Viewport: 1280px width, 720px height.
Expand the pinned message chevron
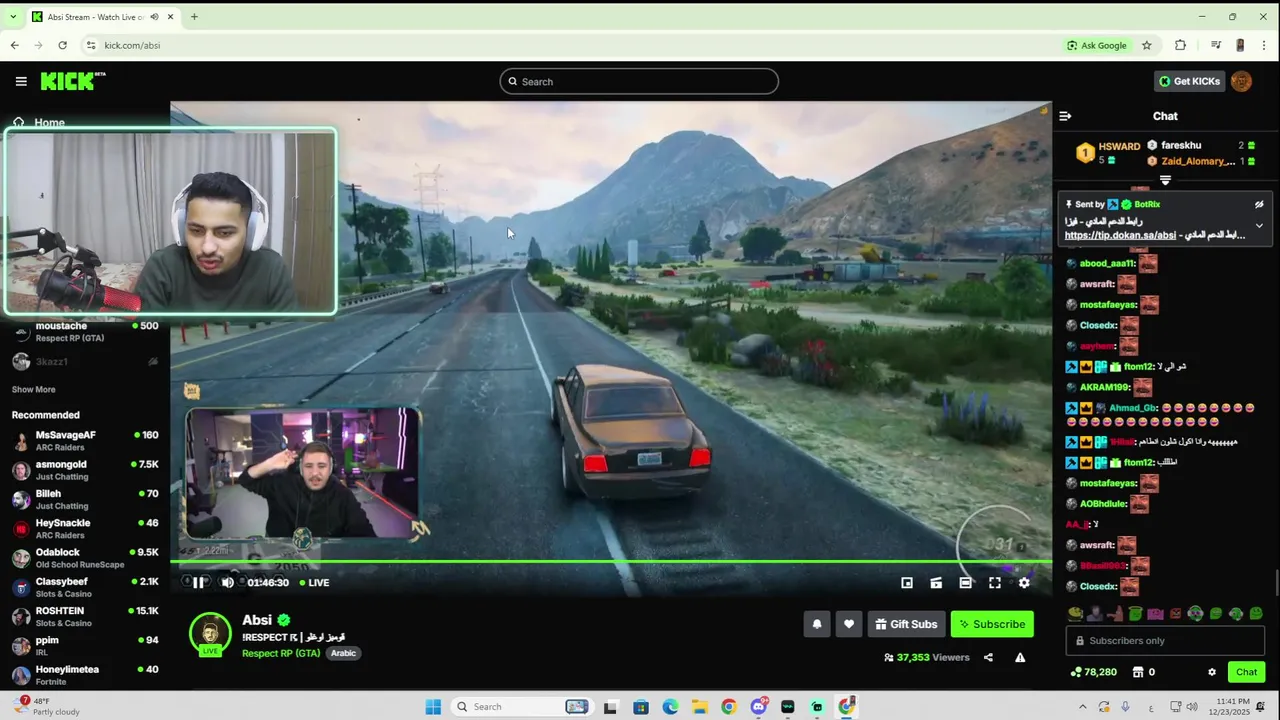coord(1259,226)
